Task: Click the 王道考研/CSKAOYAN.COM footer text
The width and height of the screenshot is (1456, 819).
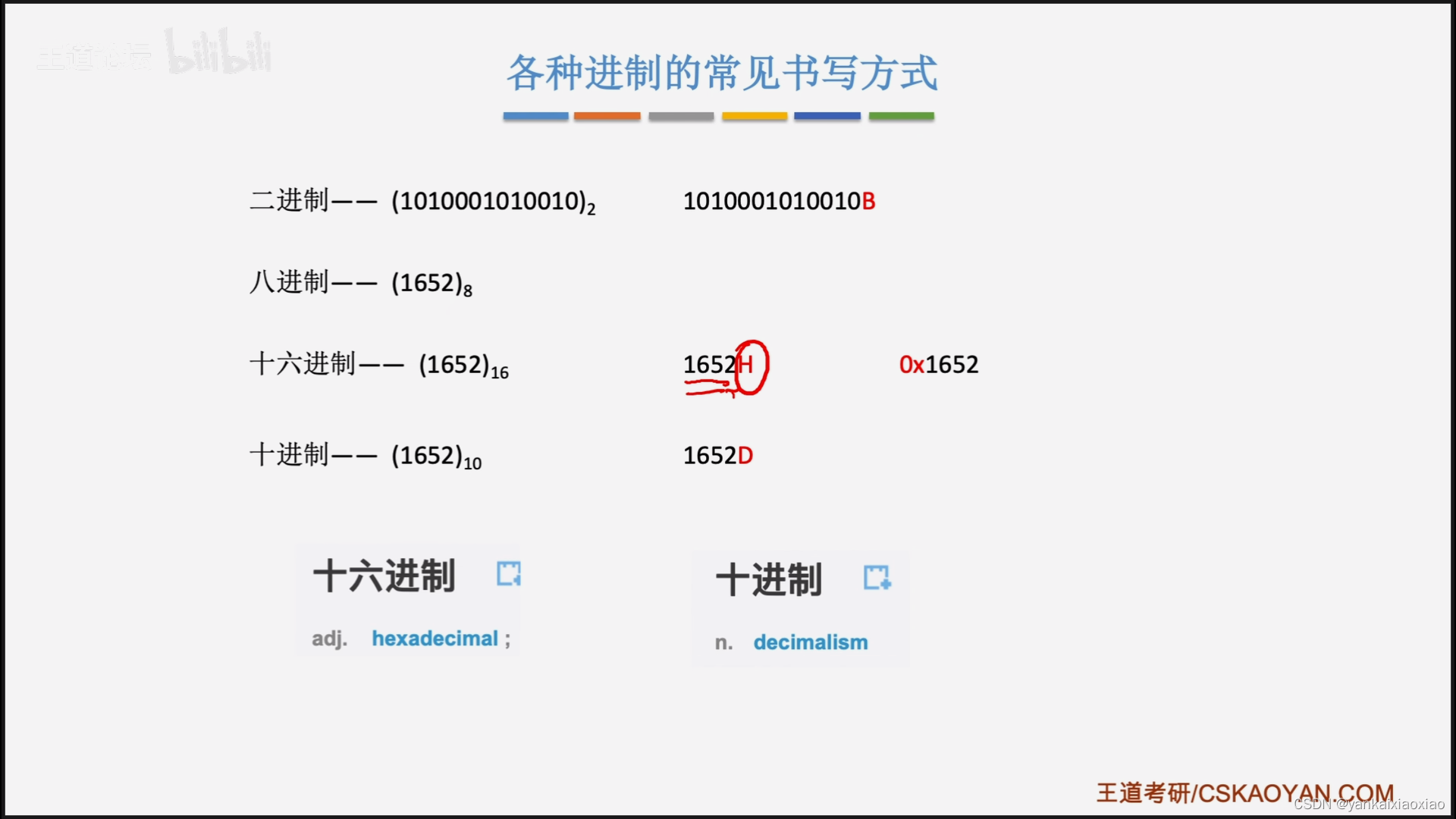Action: (x=1245, y=793)
